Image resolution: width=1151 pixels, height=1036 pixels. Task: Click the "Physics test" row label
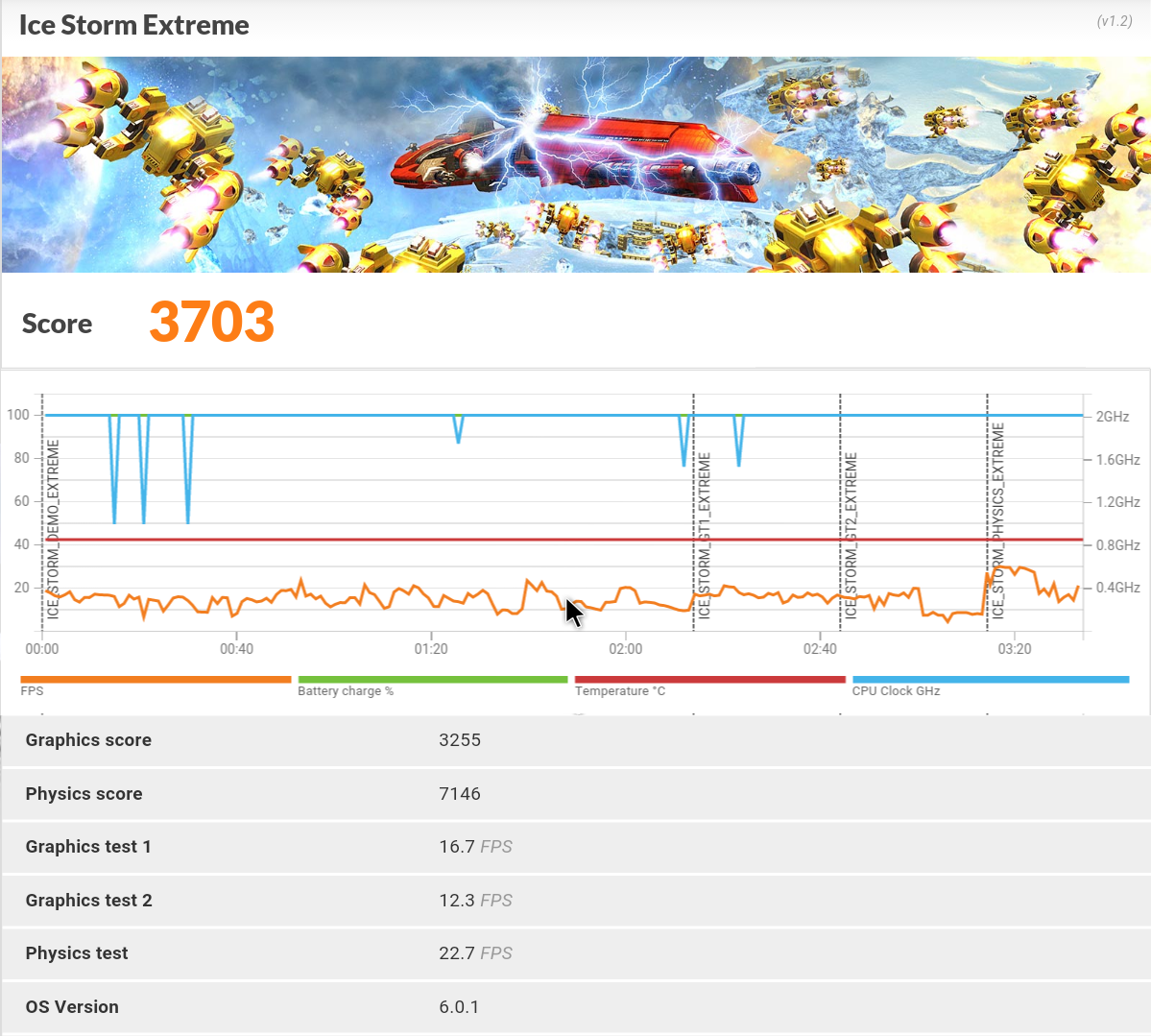coord(77,953)
